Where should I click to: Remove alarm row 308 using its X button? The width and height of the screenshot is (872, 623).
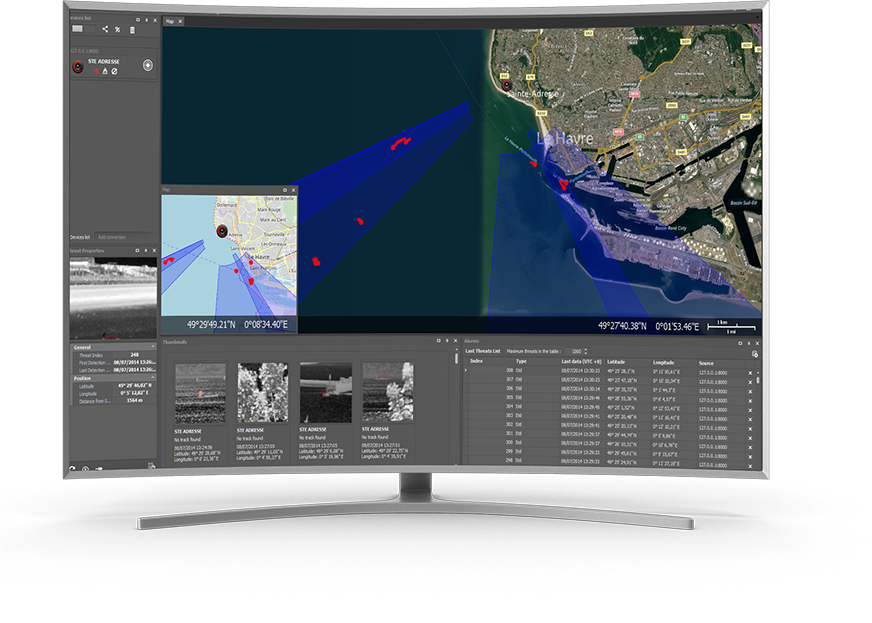click(x=752, y=370)
